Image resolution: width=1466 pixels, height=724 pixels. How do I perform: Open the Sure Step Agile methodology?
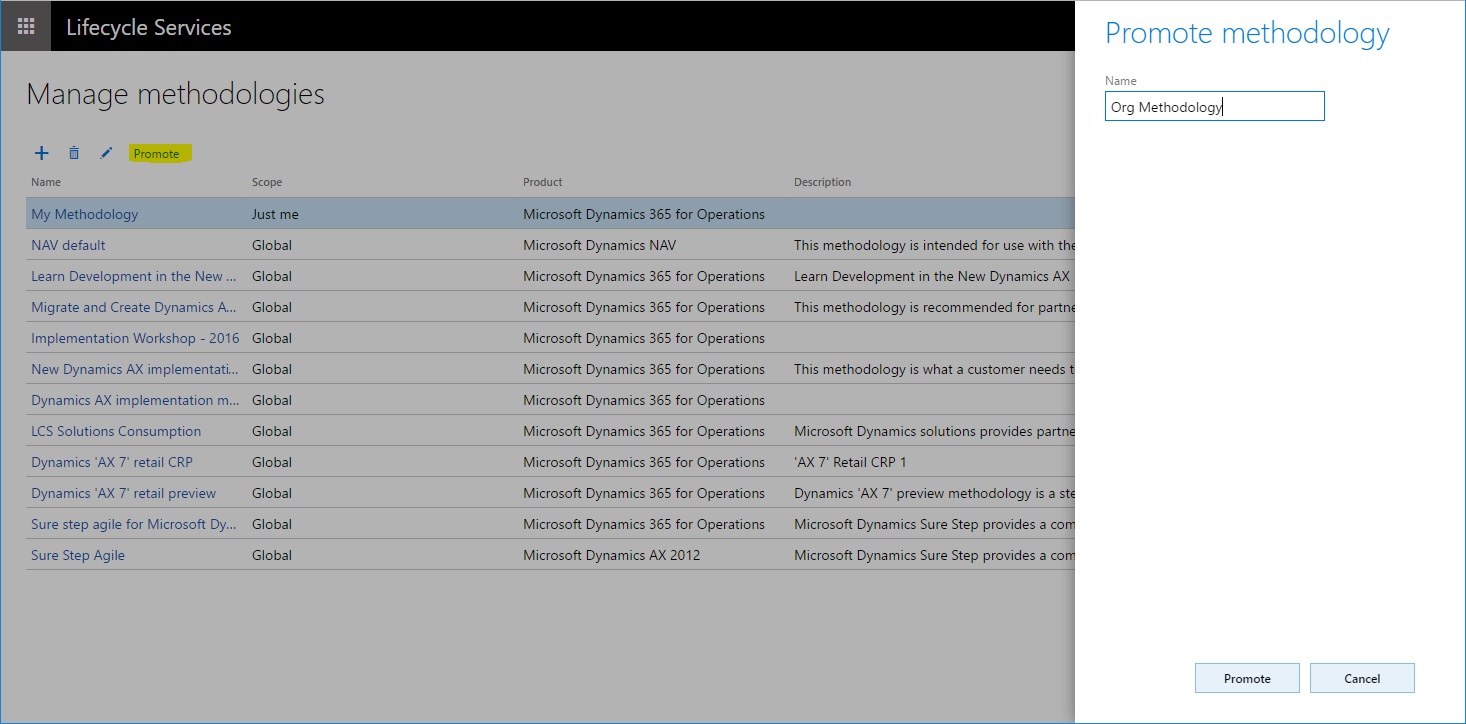tap(77, 555)
